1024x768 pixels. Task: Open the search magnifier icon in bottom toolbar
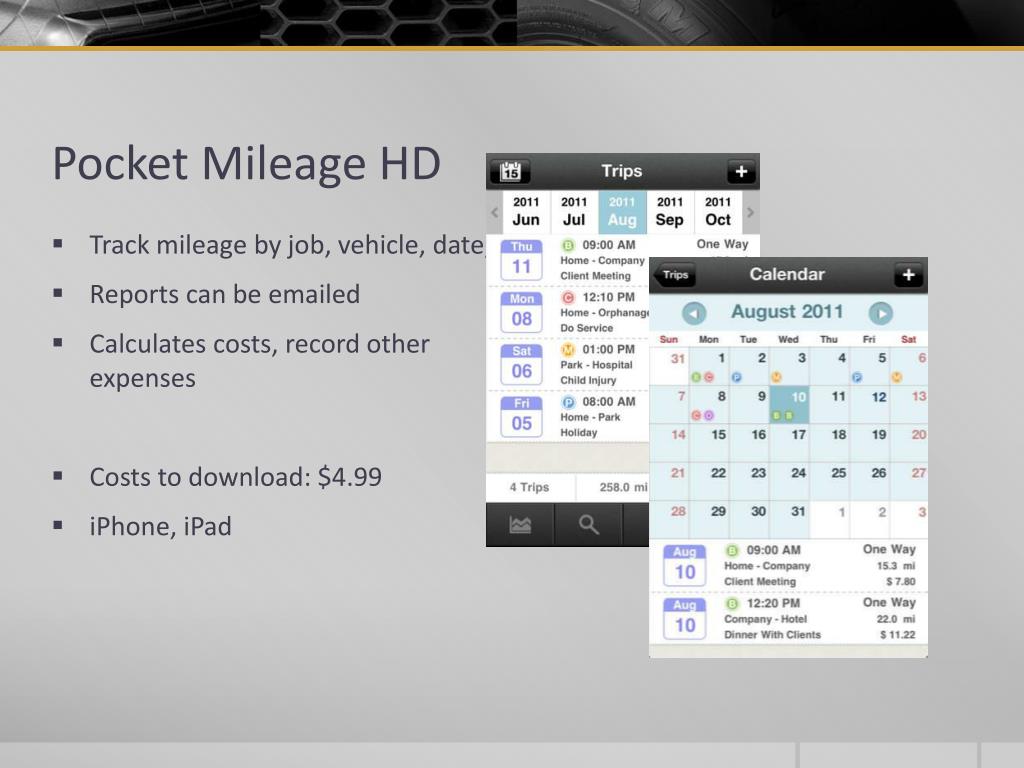[588, 524]
